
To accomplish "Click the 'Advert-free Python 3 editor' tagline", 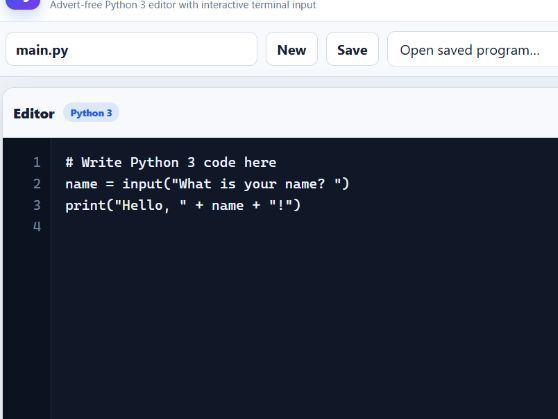I will pos(183,5).
